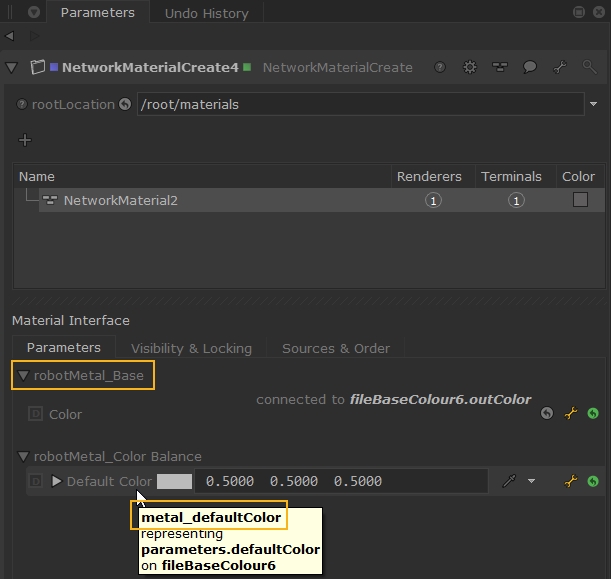Collapse the robotMetal_Color Balance group
The image size is (611, 579).
pyautogui.click(x=22, y=456)
